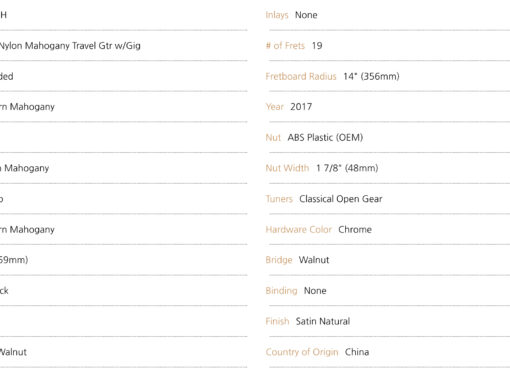Image resolution: width=510 pixels, height=382 pixels.
Task: Click the Classical Open Gear value
Action: 340,199
